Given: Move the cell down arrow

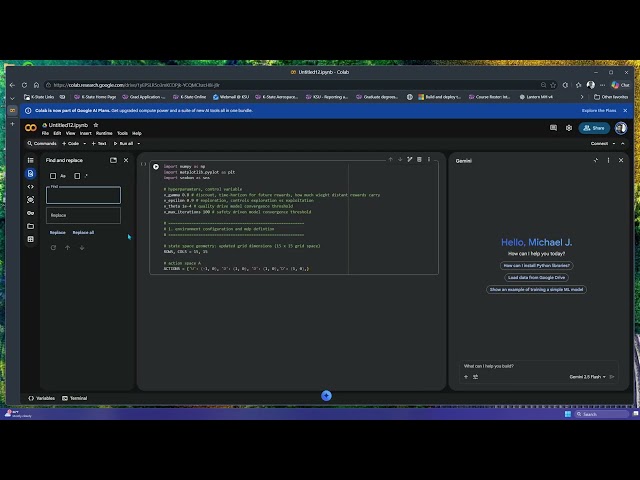Looking at the screenshot, I should tap(400, 160).
